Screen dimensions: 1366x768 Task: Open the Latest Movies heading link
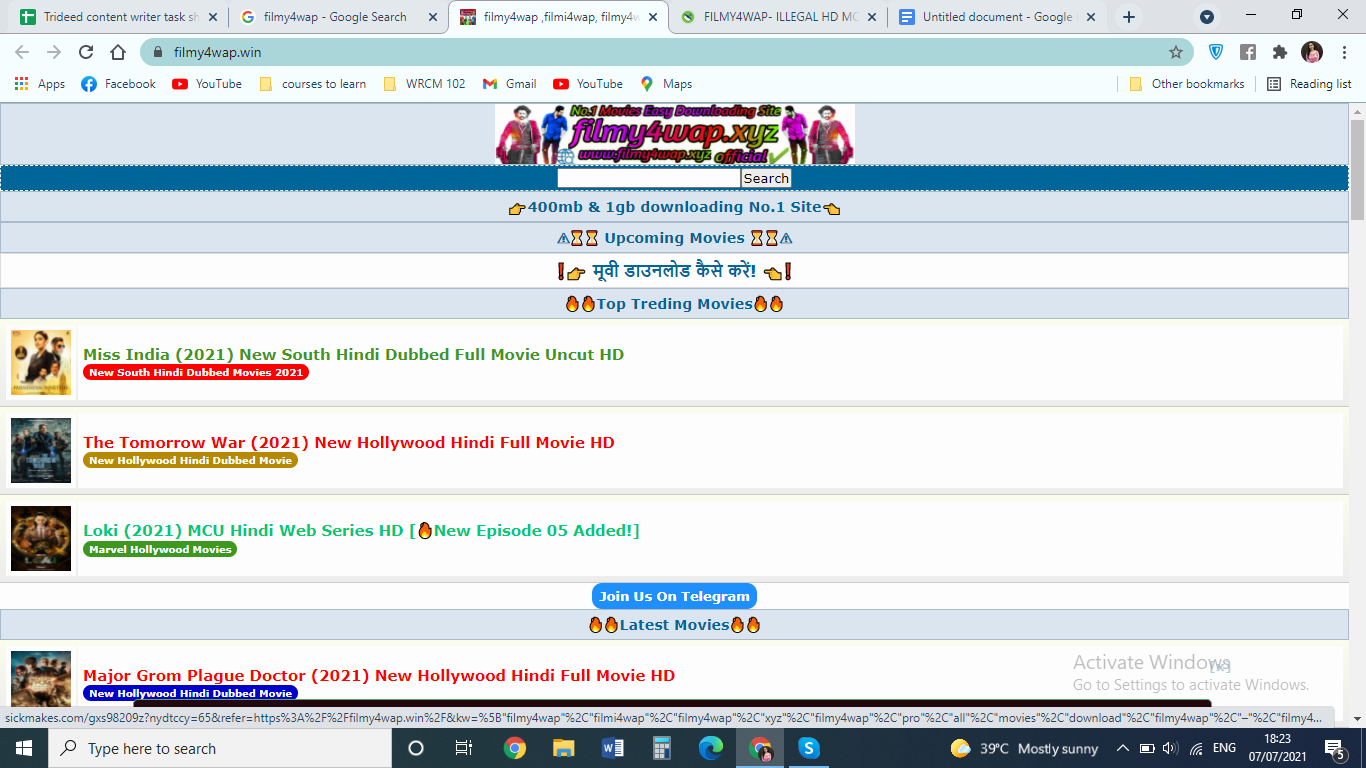coord(675,625)
